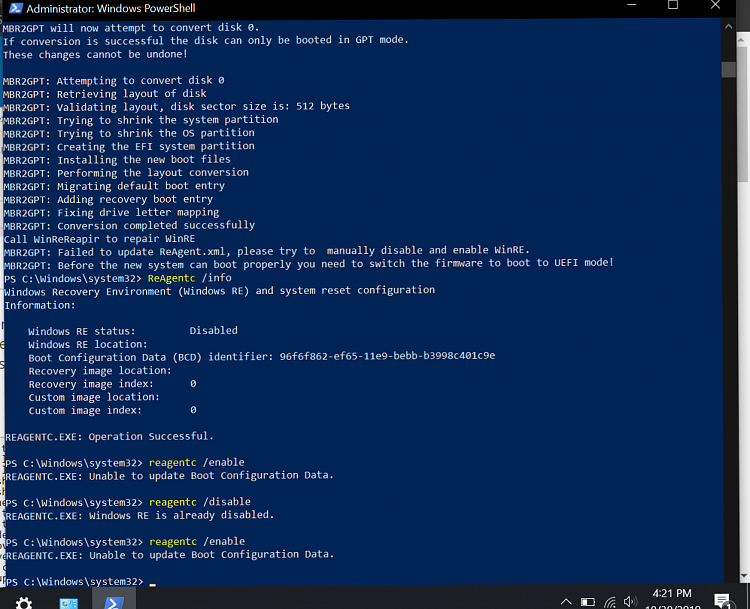Screen dimensions: 750x609
Task: Click taskbar icon between Settings and PowerShell
Action: coord(69,602)
